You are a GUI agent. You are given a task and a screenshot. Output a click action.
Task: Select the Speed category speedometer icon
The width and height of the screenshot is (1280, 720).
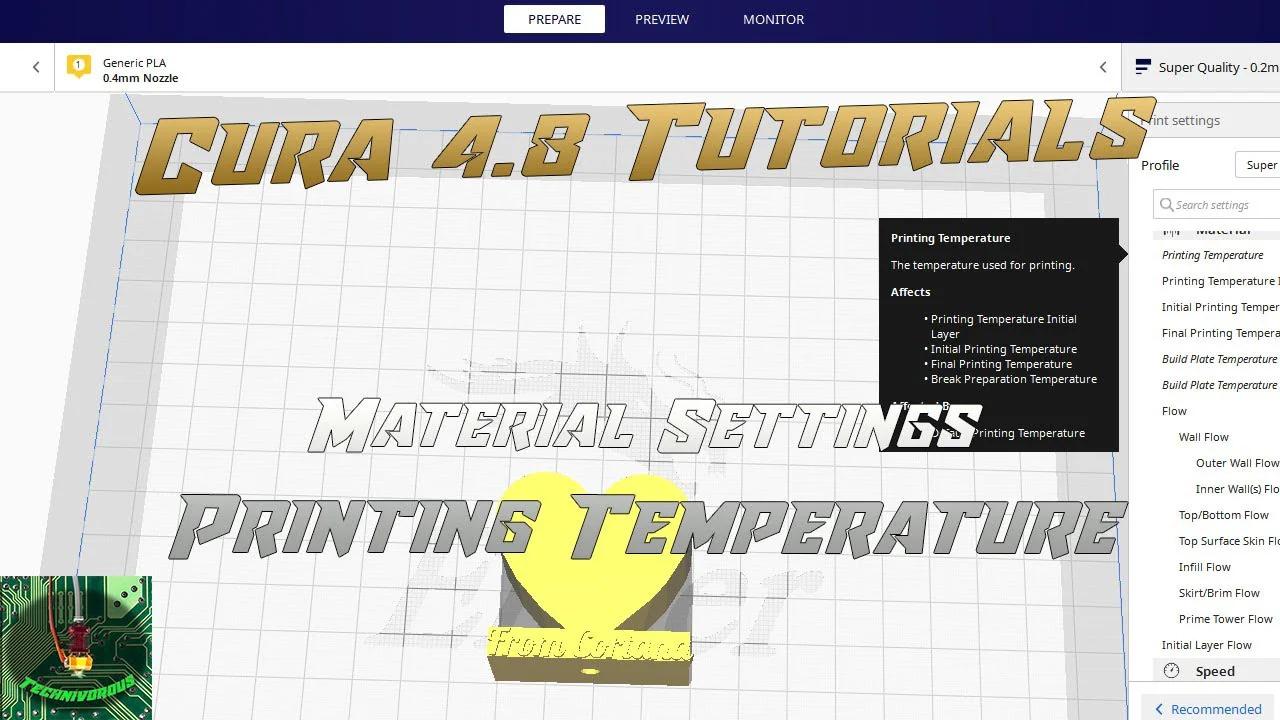[1170, 671]
